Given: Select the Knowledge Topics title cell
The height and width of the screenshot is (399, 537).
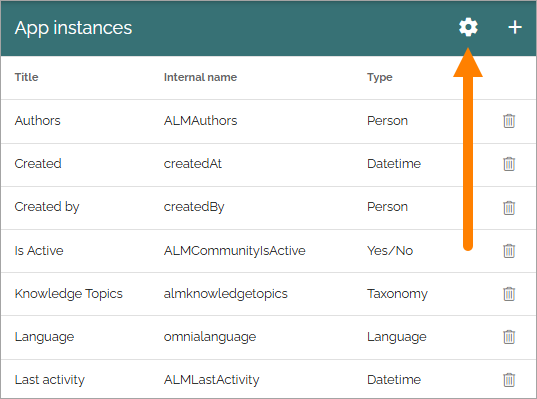Looking at the screenshot, I should (68, 294).
